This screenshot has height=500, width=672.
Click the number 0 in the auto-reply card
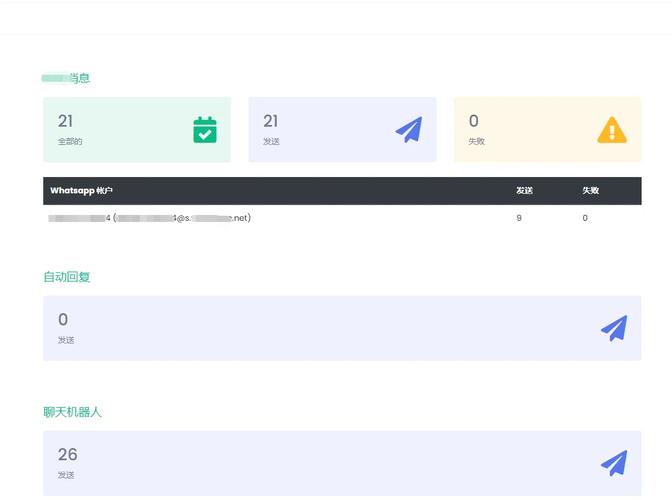click(63, 320)
